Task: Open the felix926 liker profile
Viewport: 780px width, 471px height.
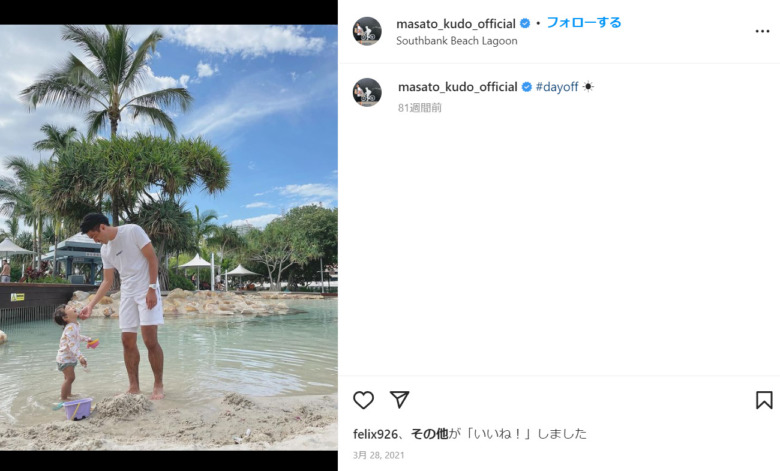Action: (x=376, y=434)
